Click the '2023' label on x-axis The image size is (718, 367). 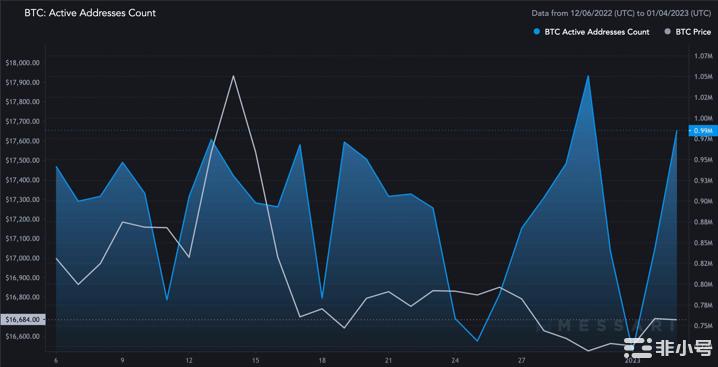[633, 360]
